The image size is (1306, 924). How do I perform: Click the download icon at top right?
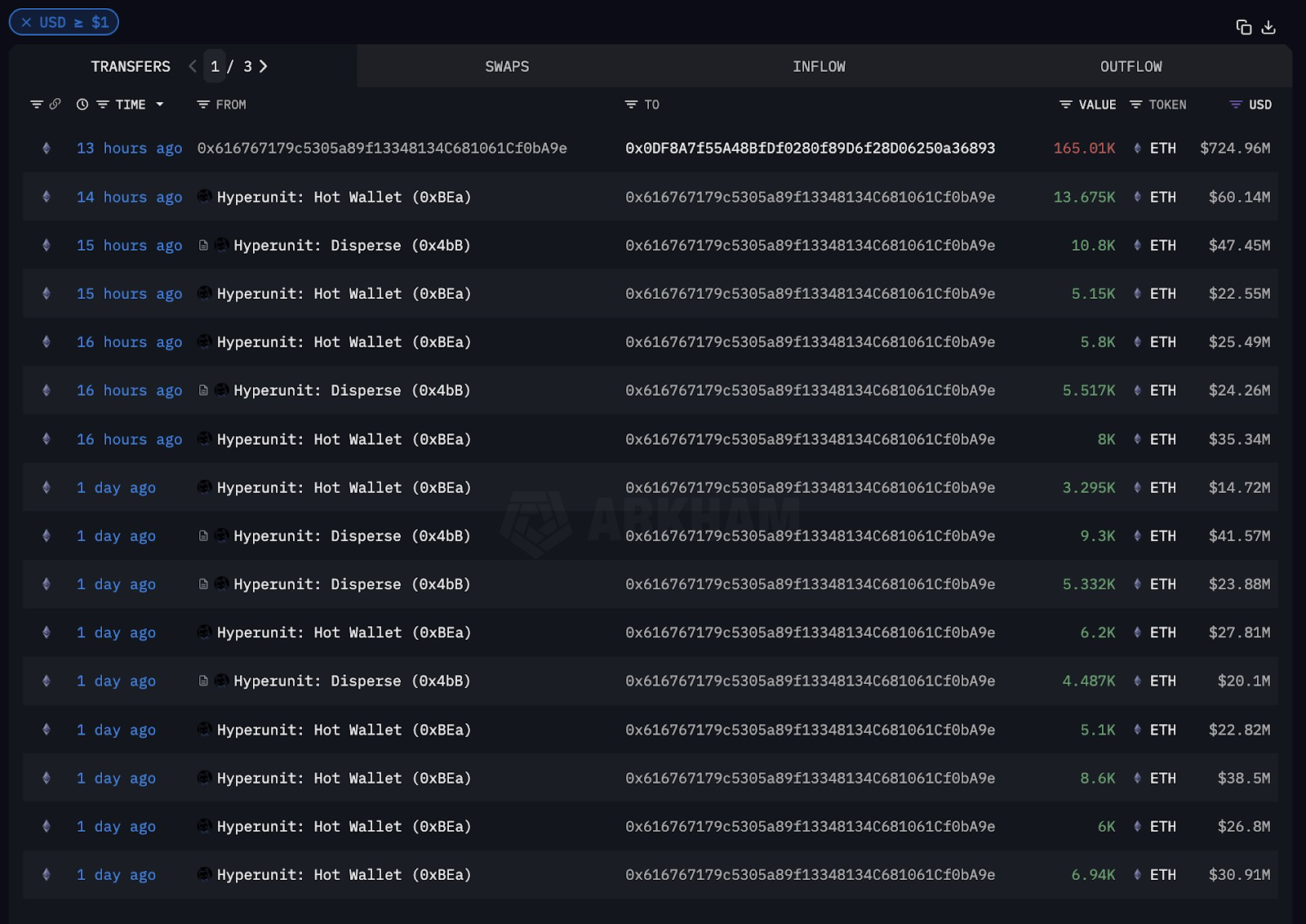1268,27
